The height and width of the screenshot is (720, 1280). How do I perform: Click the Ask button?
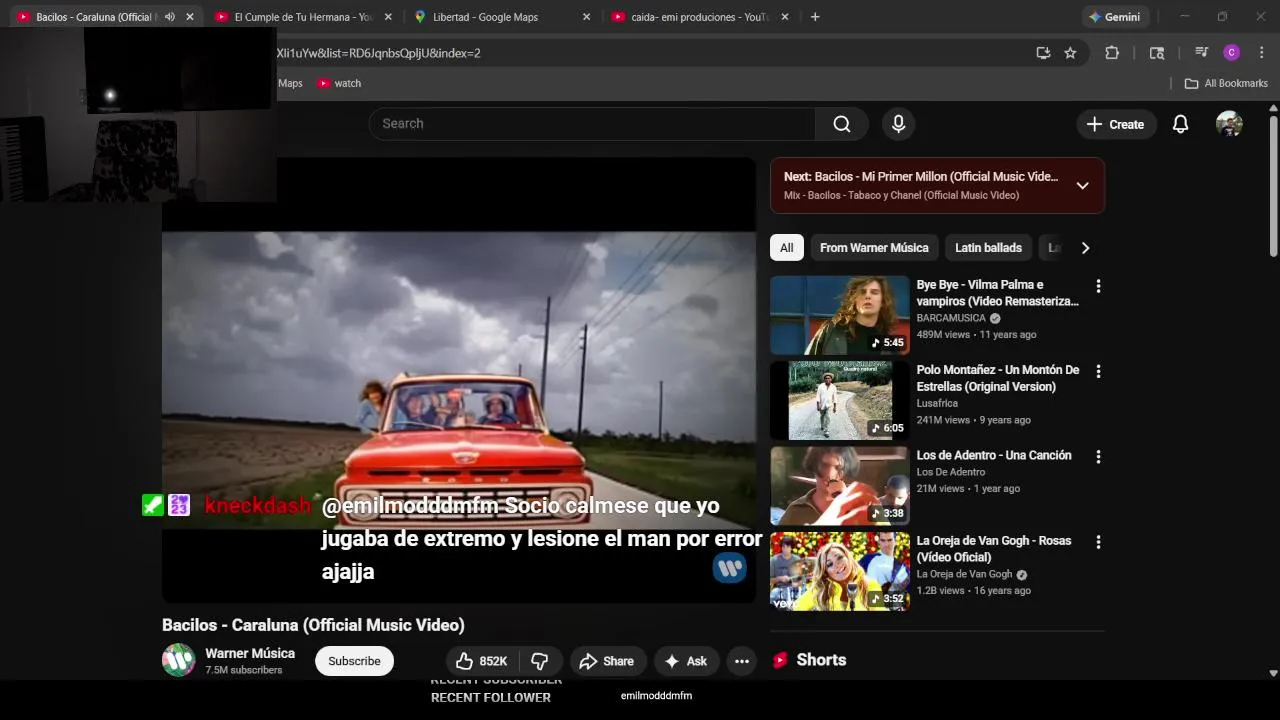(686, 661)
